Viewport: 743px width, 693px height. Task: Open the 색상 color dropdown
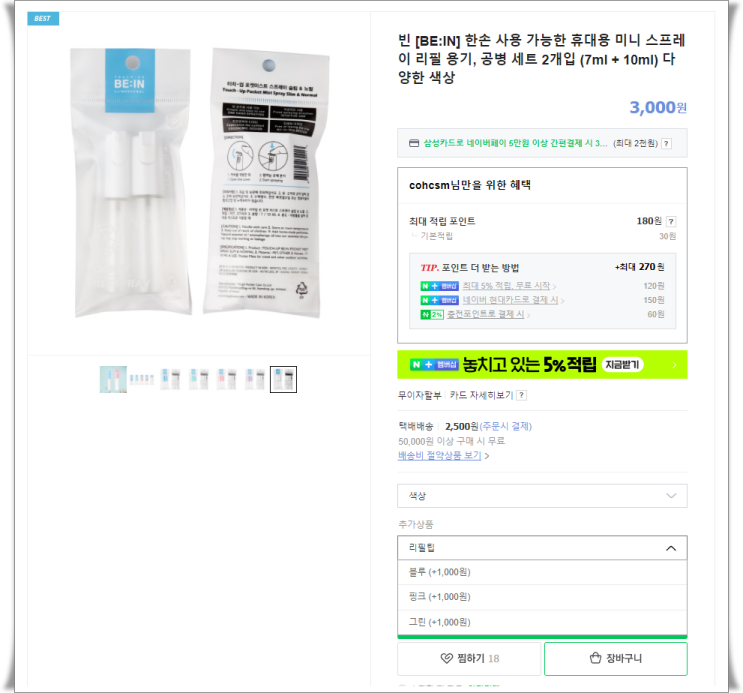tap(542, 496)
